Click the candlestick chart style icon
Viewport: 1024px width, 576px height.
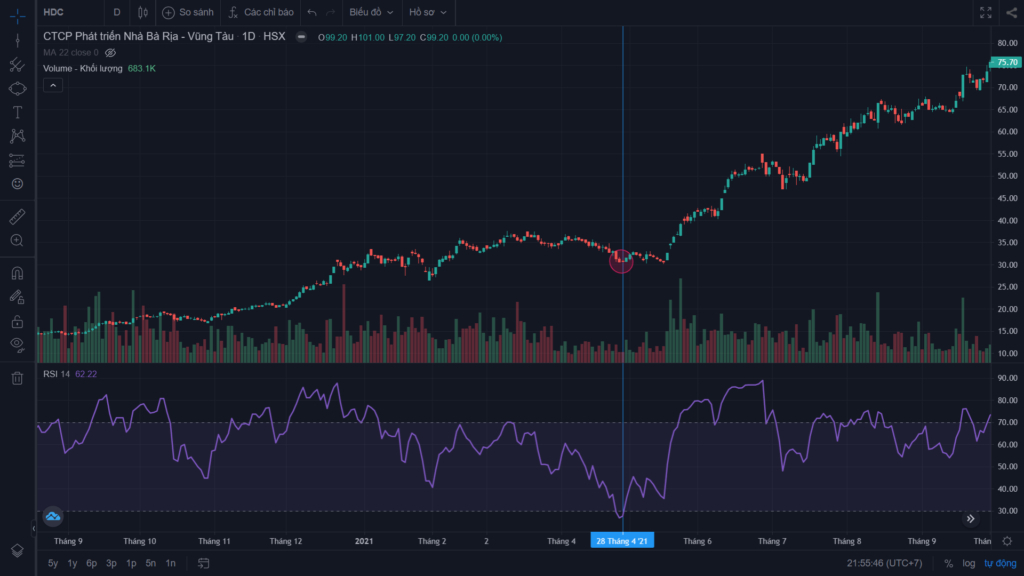click(x=142, y=12)
